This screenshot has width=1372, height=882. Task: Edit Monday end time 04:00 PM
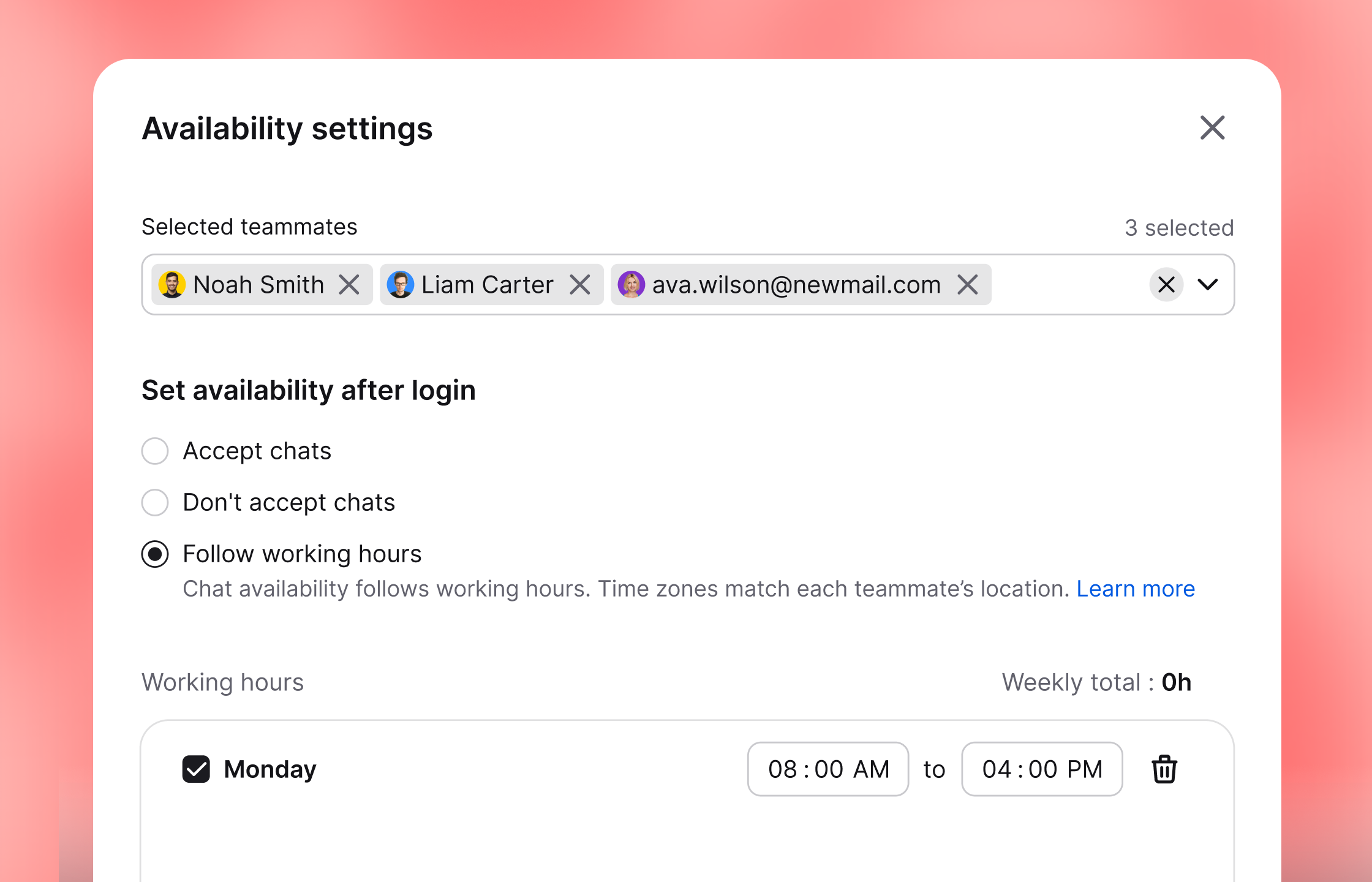pos(1042,769)
